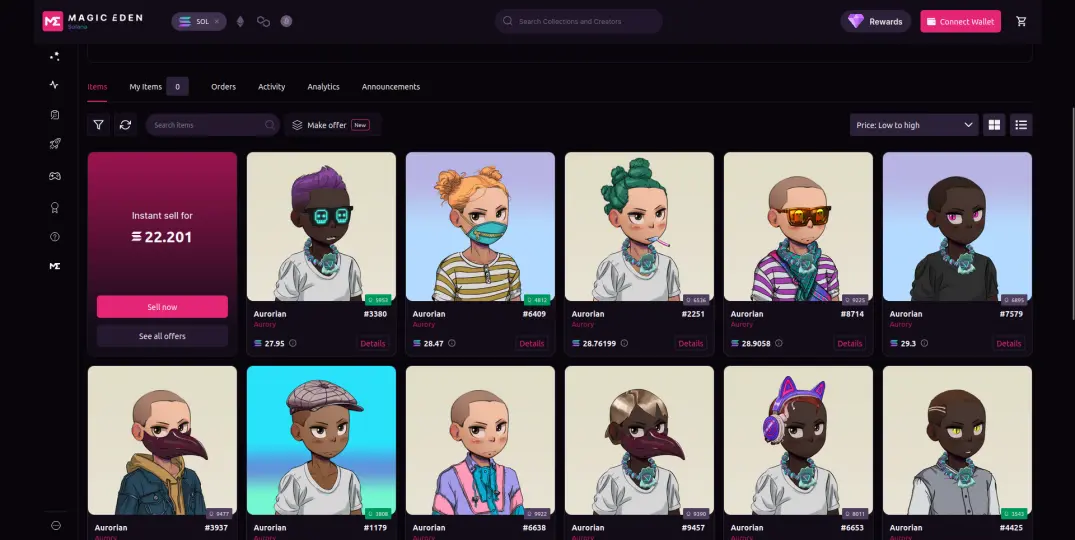Click info icon beside price 28.47
1075x540 pixels.
coord(452,343)
